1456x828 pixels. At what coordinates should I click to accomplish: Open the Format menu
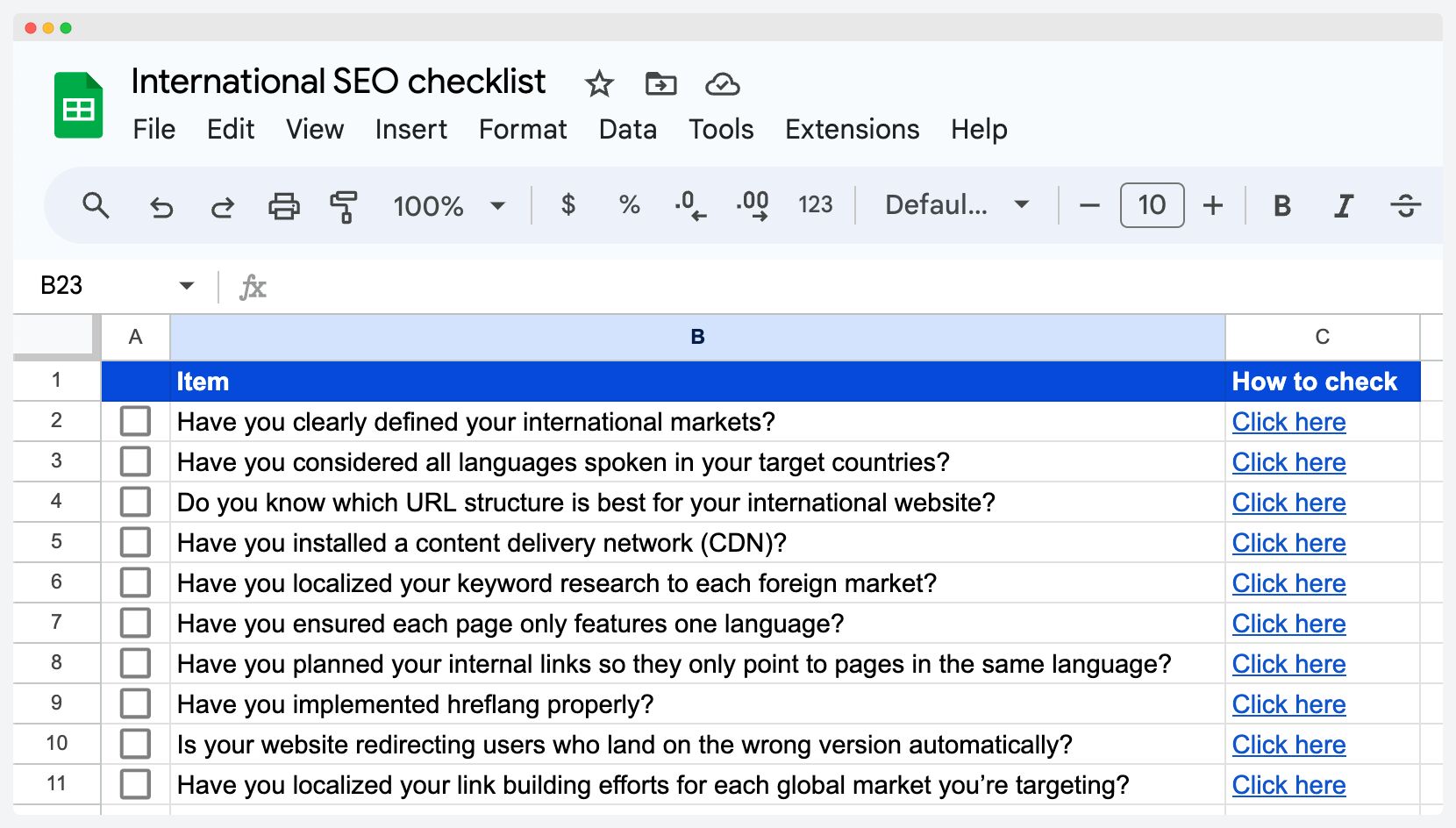point(522,129)
